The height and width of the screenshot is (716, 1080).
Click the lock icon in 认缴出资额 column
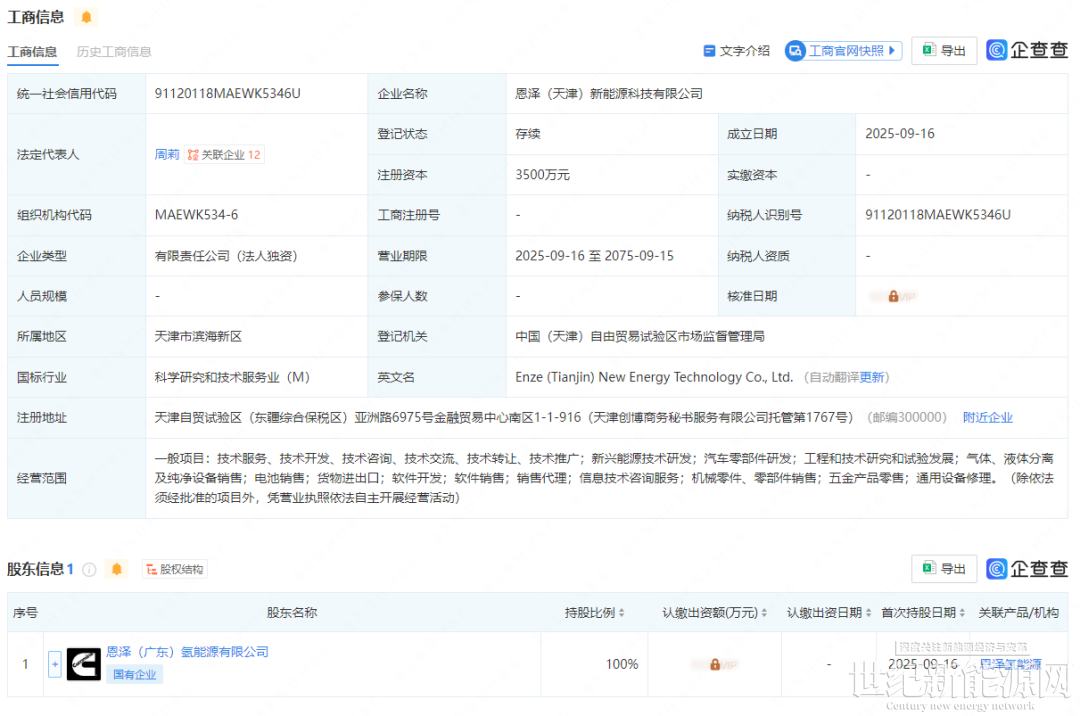pyautogui.click(x=715, y=664)
